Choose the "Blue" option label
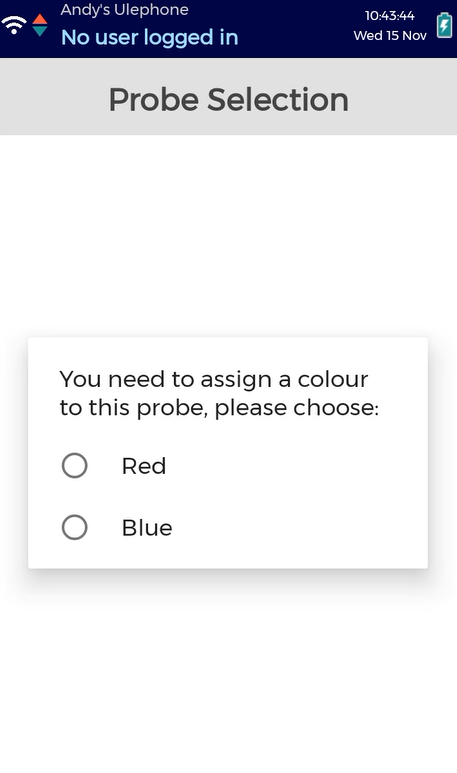This screenshot has width=457, height=773. click(147, 528)
